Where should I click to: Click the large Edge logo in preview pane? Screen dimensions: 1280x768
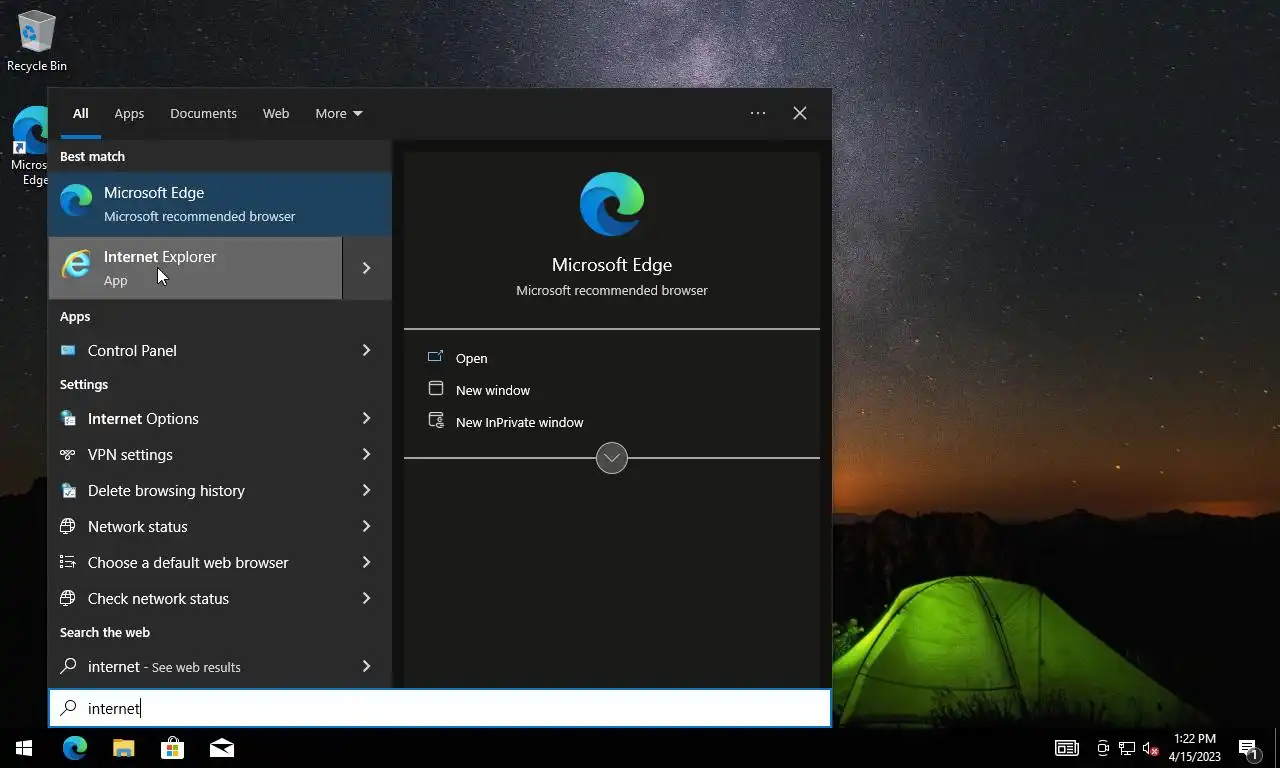(612, 204)
